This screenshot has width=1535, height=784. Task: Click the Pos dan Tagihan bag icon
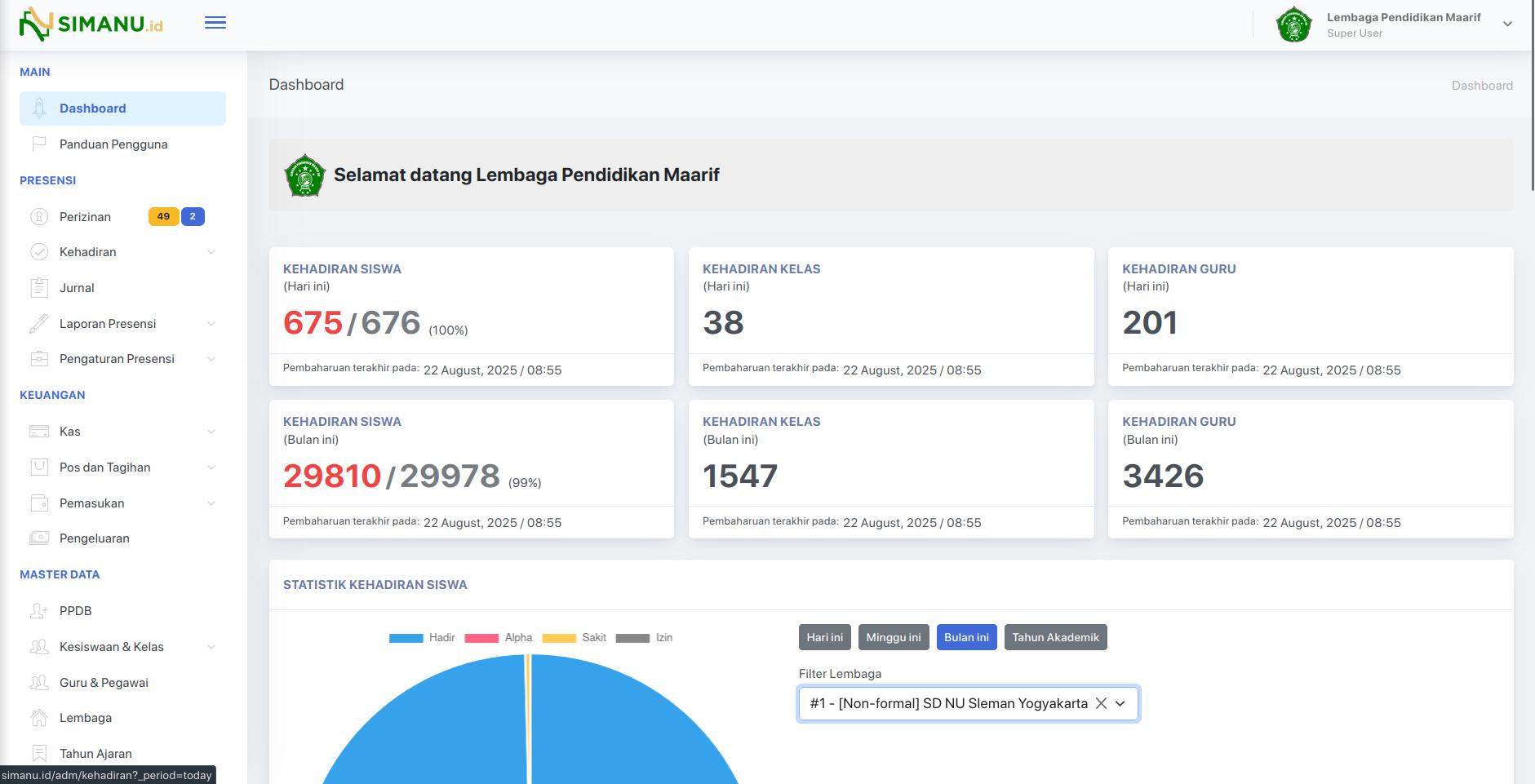(39, 467)
